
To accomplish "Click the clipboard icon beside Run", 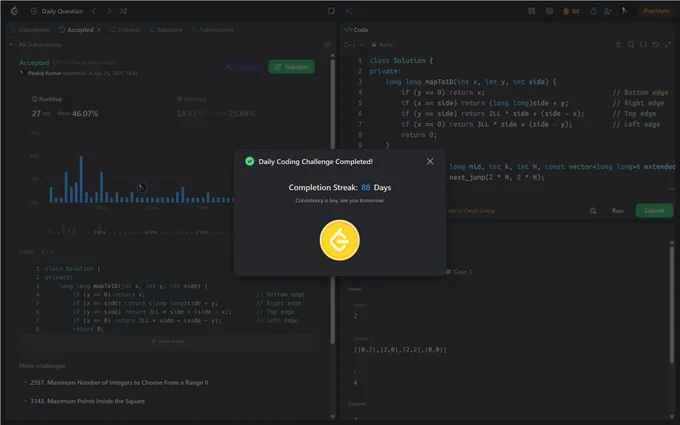I will (x=593, y=211).
